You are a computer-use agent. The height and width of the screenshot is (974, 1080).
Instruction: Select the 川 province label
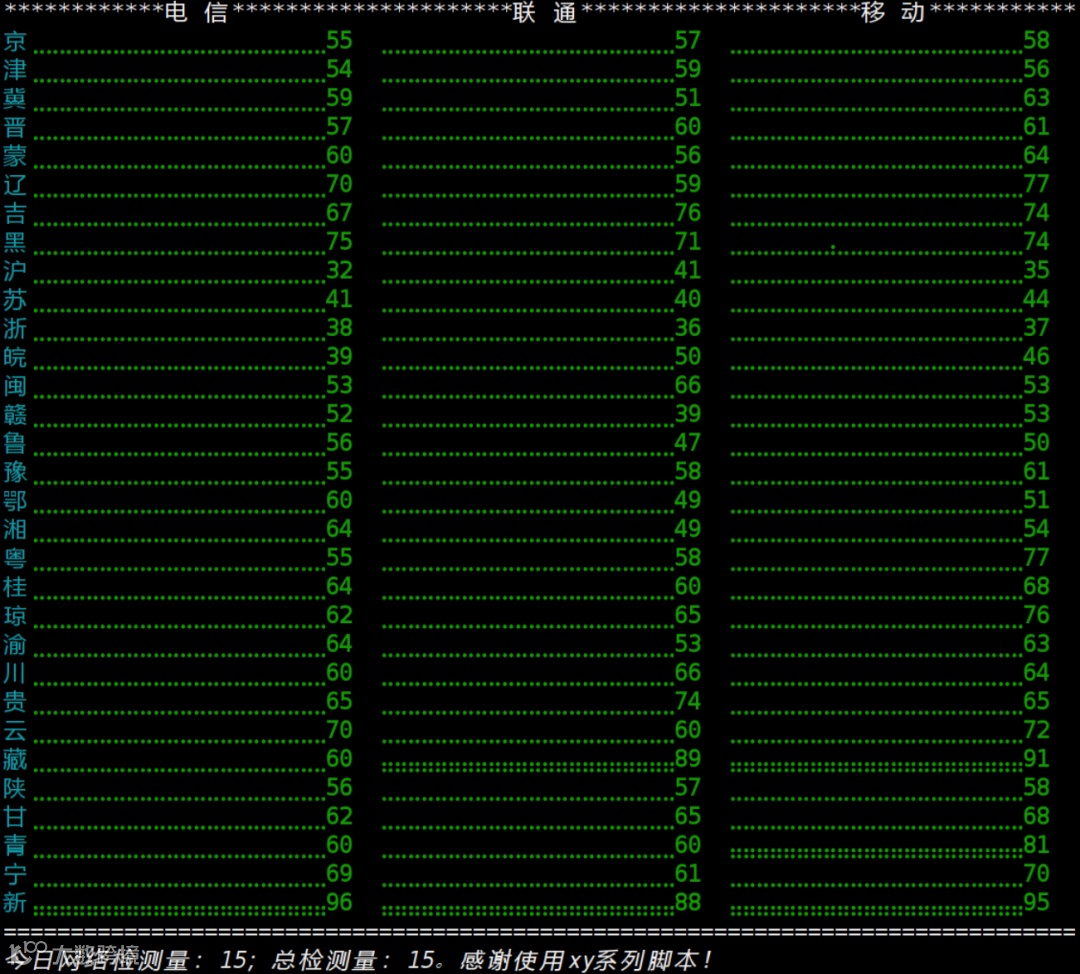15,672
